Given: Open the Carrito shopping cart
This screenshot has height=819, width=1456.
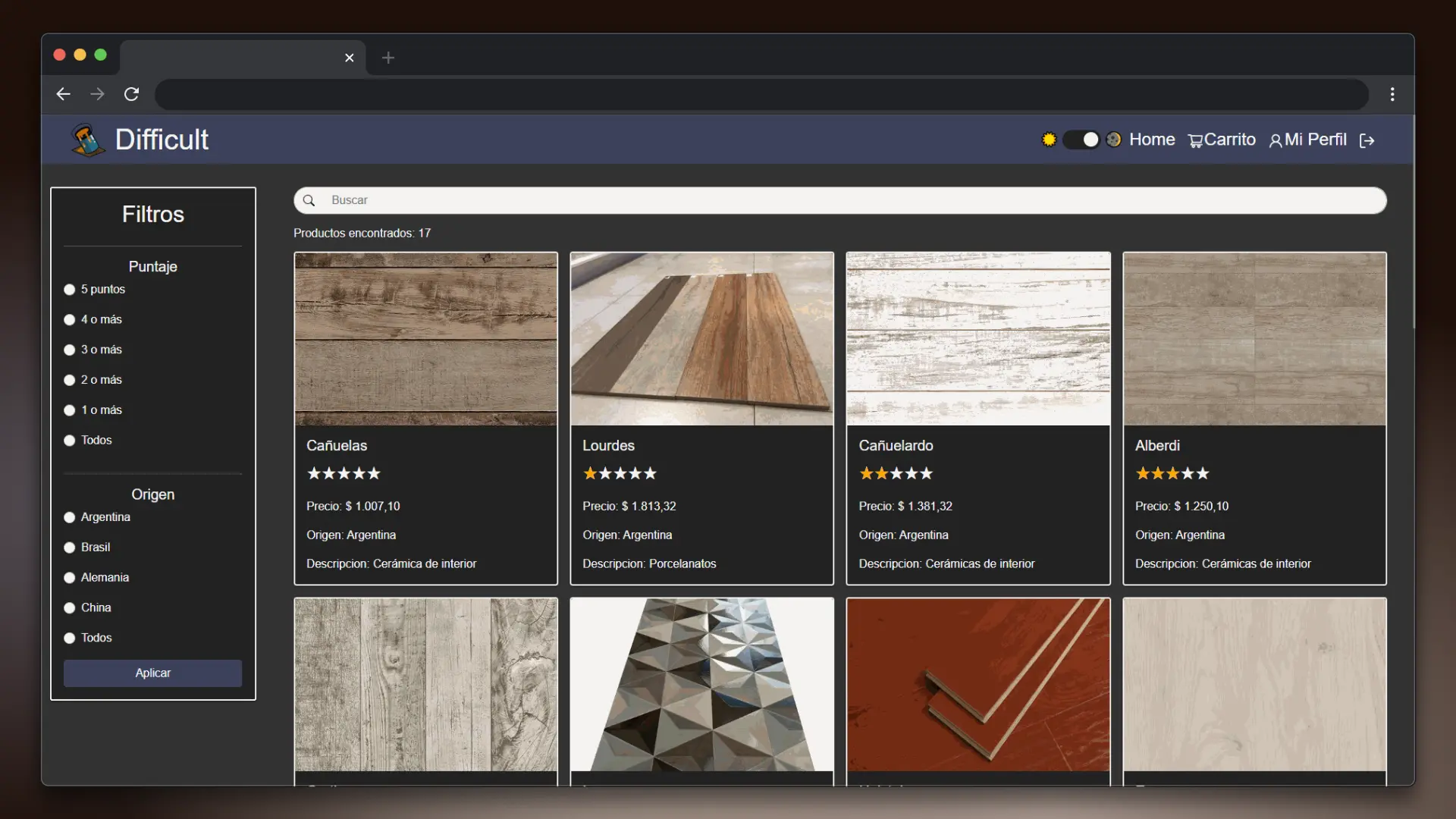Looking at the screenshot, I should tap(1222, 140).
